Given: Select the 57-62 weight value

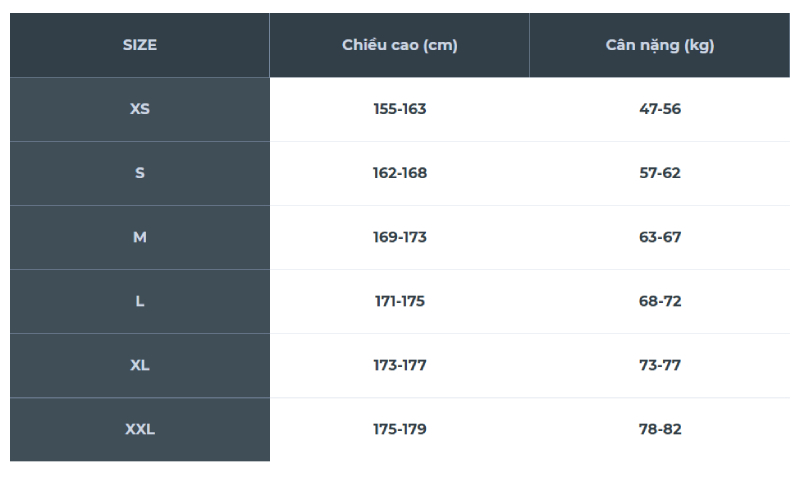Looking at the screenshot, I should coord(660,173).
